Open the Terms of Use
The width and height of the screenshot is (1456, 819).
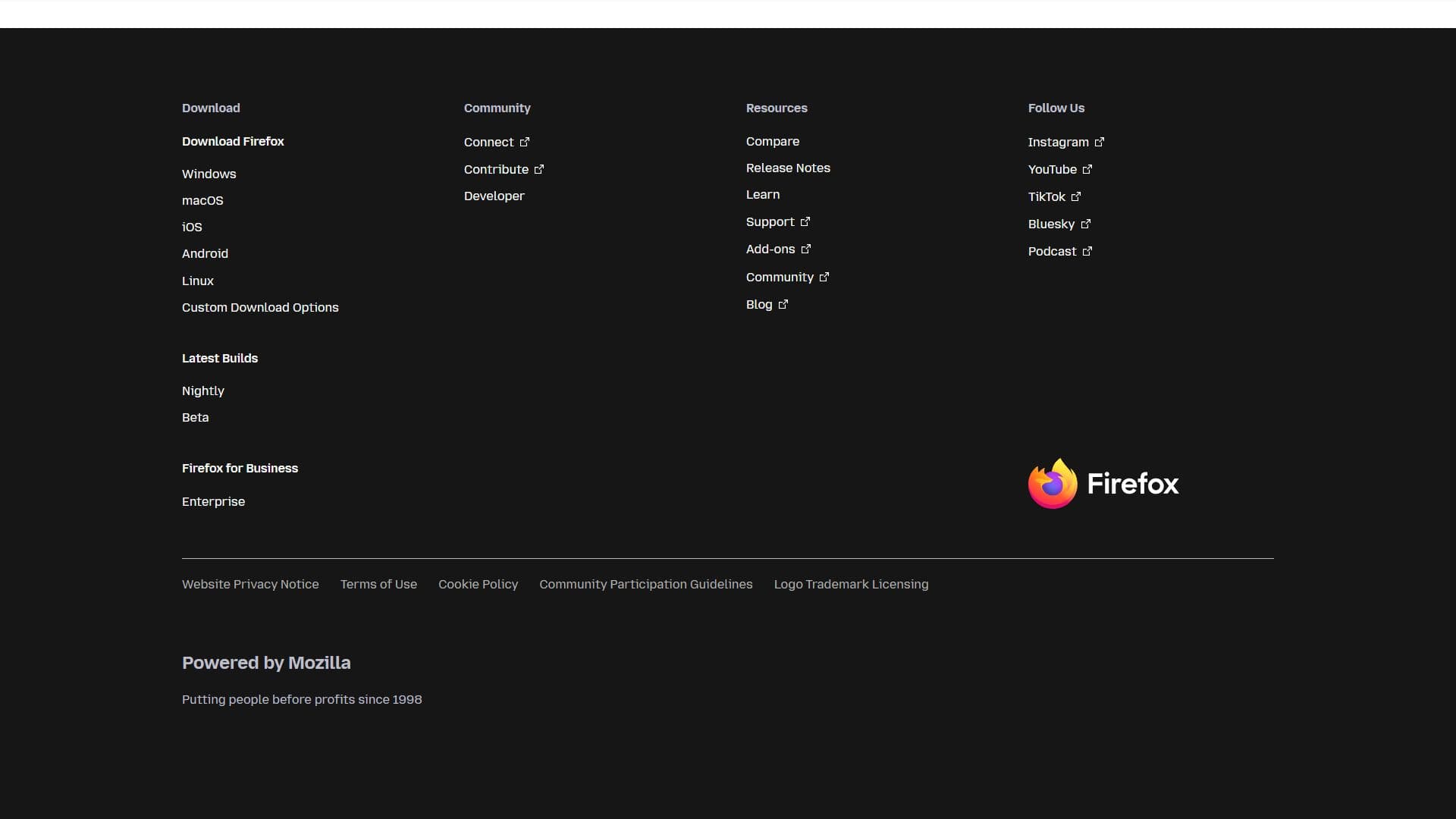(378, 584)
